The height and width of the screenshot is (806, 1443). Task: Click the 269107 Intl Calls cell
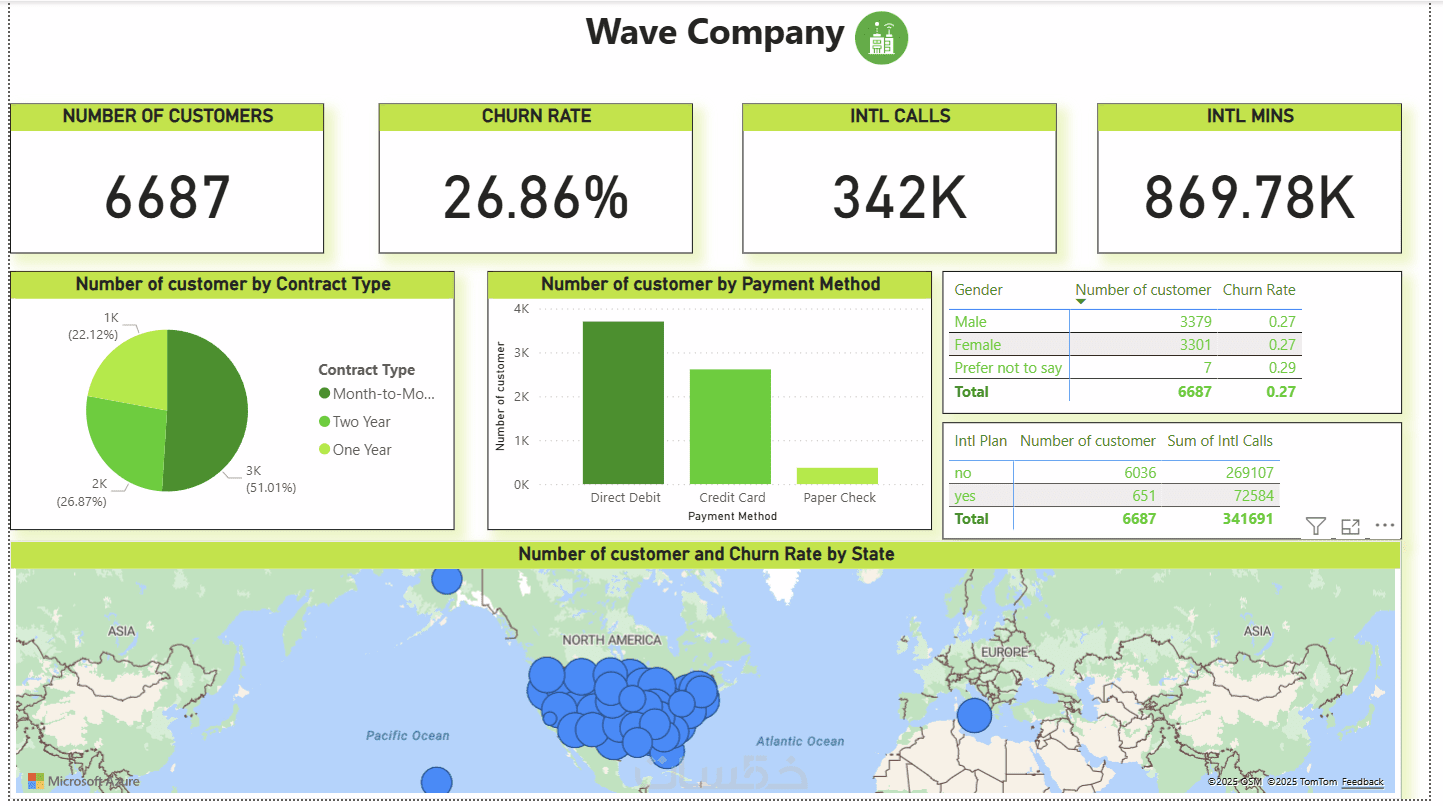pyautogui.click(x=1249, y=473)
